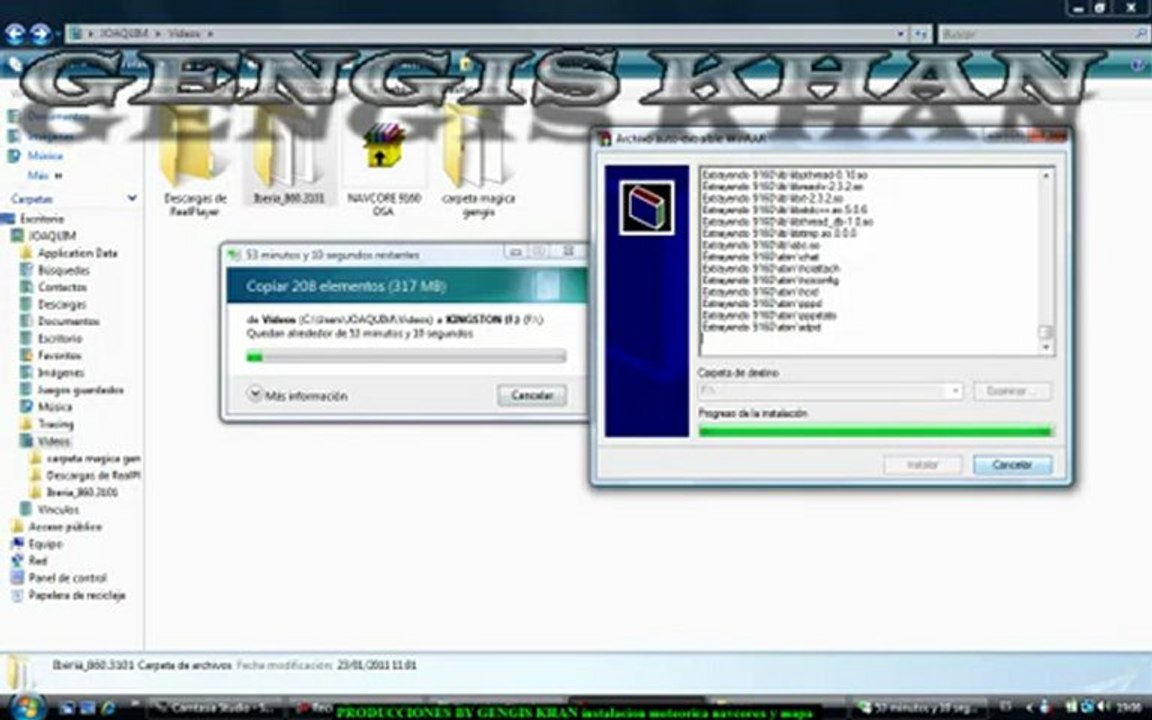Show more favorite links via Más
The height and width of the screenshot is (720, 1152).
tap(44, 176)
